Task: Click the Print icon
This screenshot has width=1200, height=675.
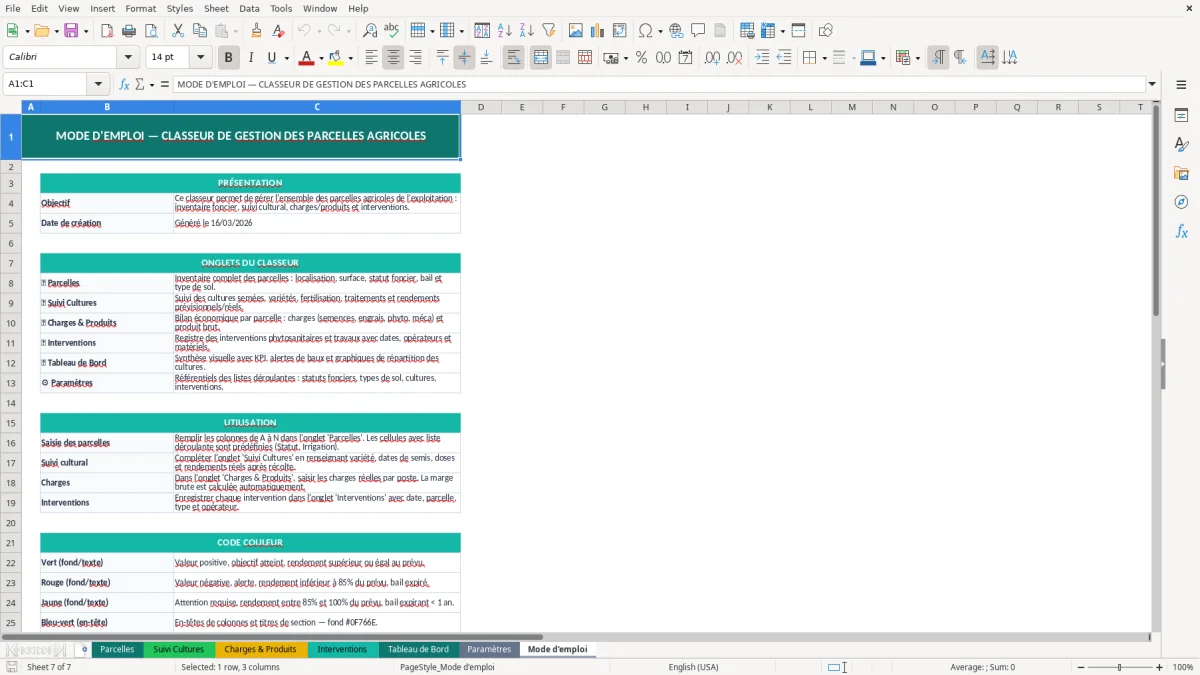Action: click(129, 31)
